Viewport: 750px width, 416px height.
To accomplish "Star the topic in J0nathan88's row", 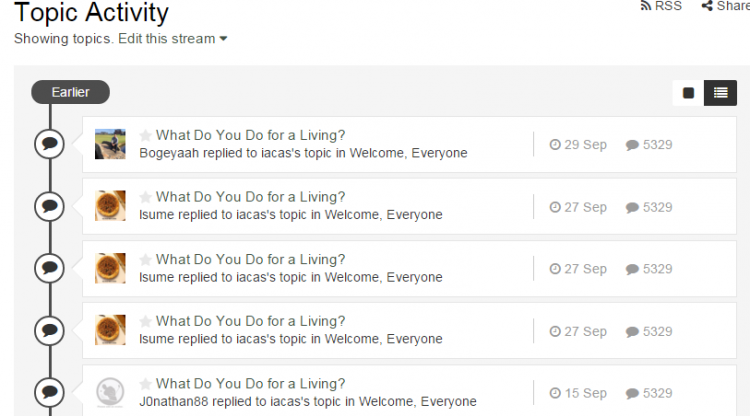I will point(146,384).
